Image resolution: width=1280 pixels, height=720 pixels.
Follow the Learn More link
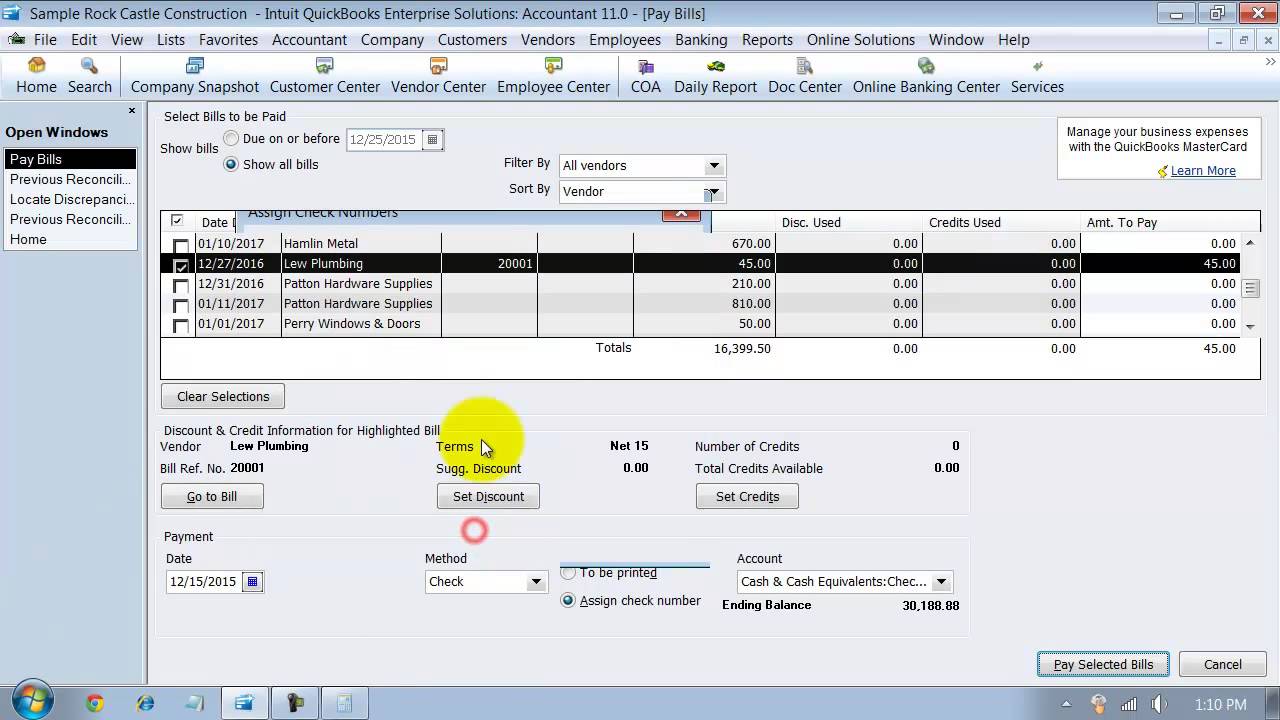(1203, 171)
